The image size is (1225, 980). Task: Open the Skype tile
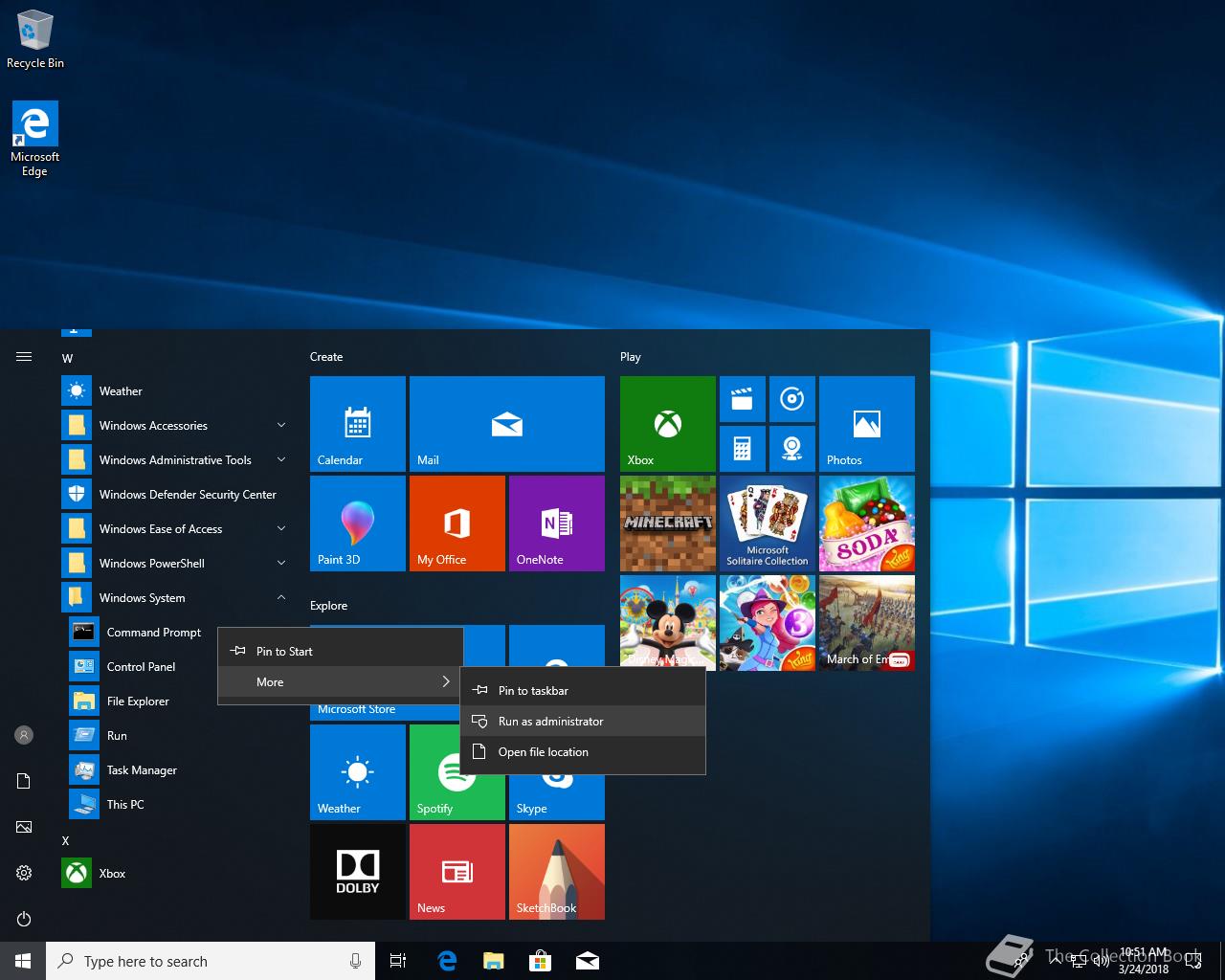click(x=557, y=797)
